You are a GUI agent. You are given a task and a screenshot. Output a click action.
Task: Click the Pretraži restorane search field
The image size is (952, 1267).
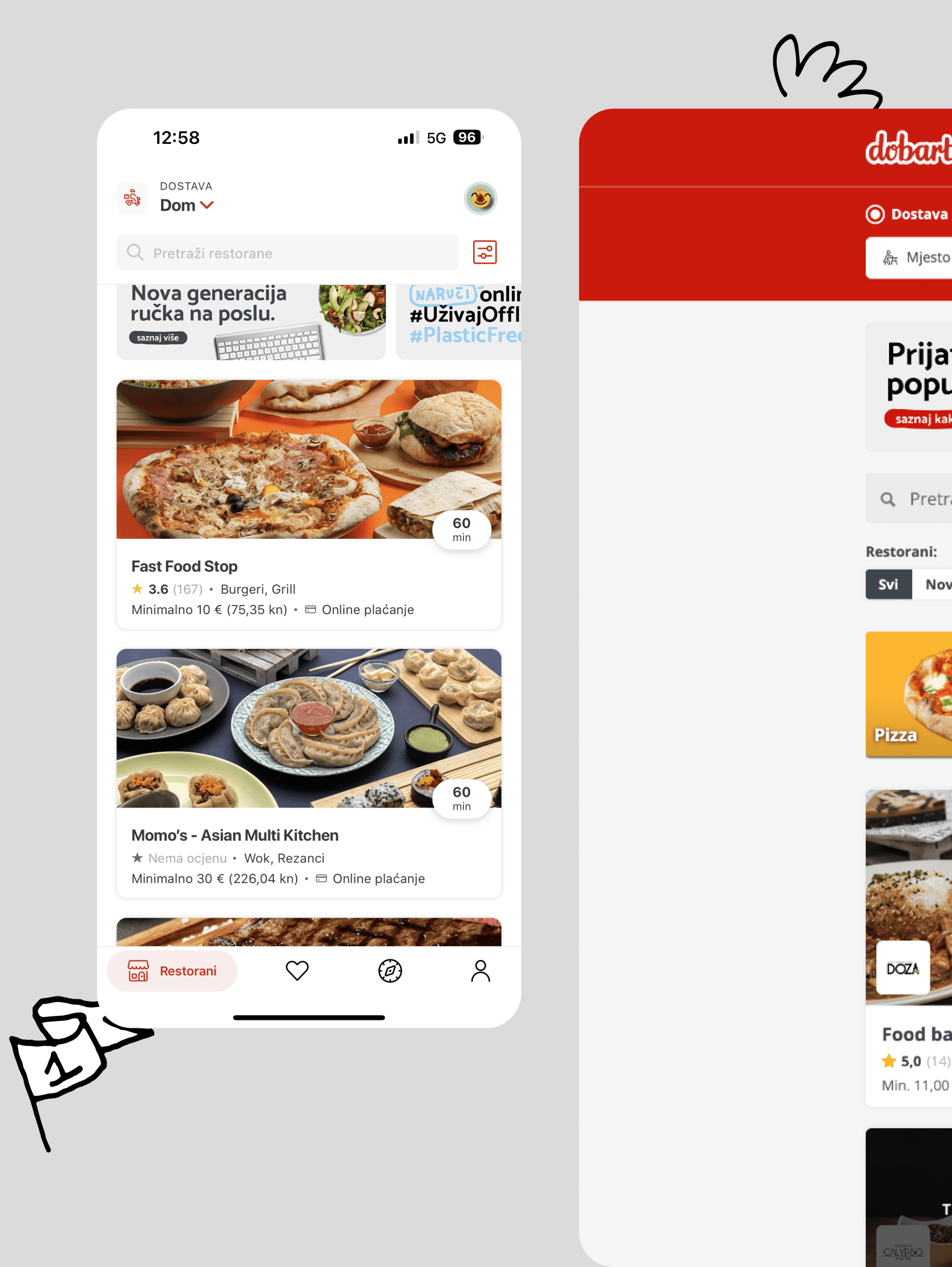pyautogui.click(x=288, y=253)
